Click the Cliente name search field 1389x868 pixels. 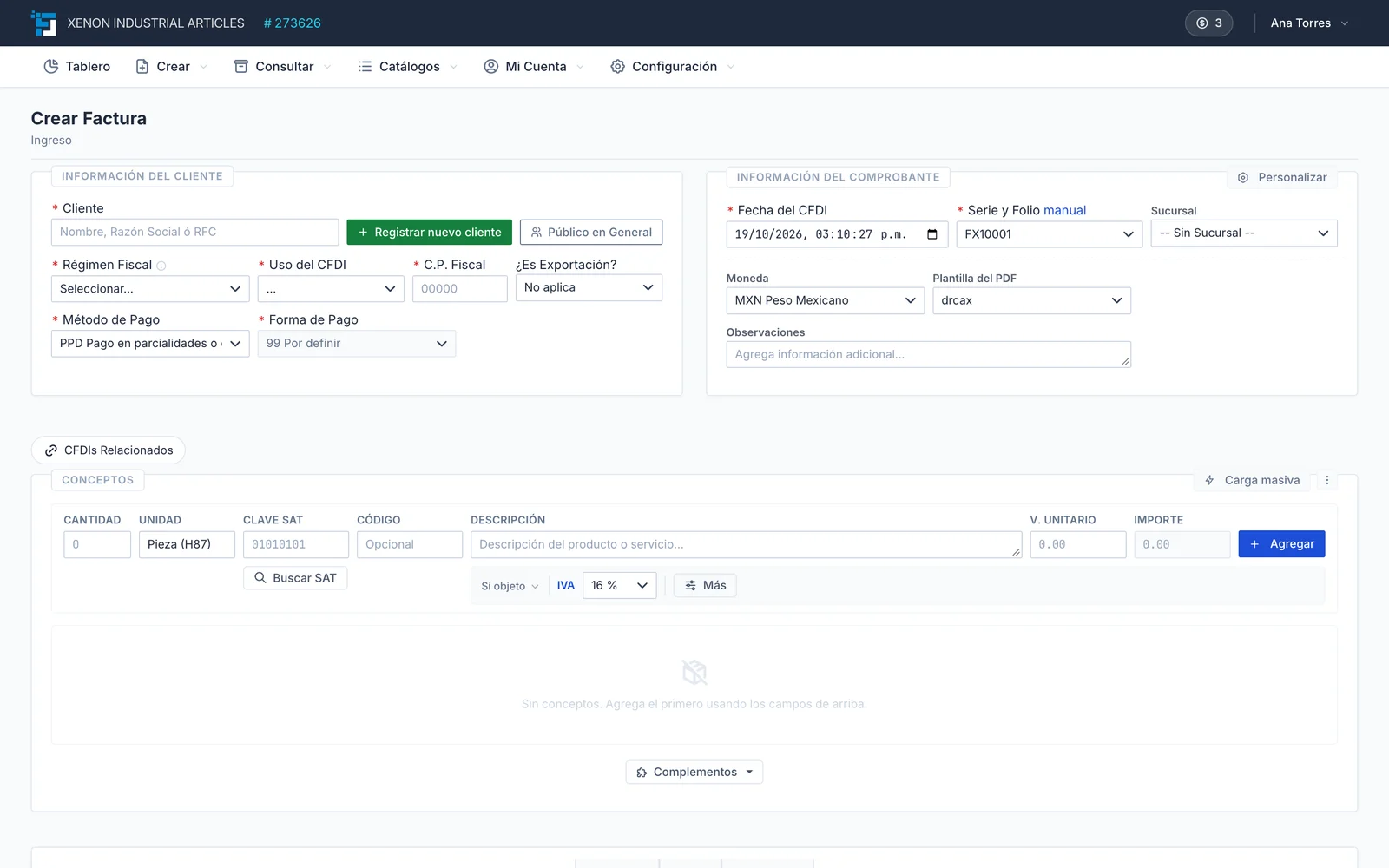click(x=195, y=232)
